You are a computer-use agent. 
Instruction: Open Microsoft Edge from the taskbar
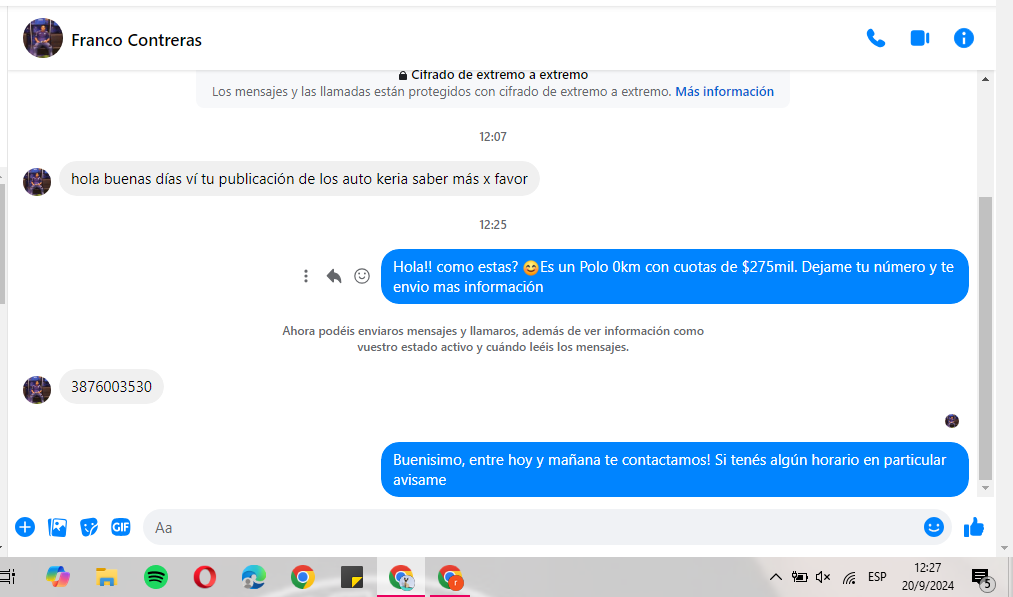click(x=253, y=577)
